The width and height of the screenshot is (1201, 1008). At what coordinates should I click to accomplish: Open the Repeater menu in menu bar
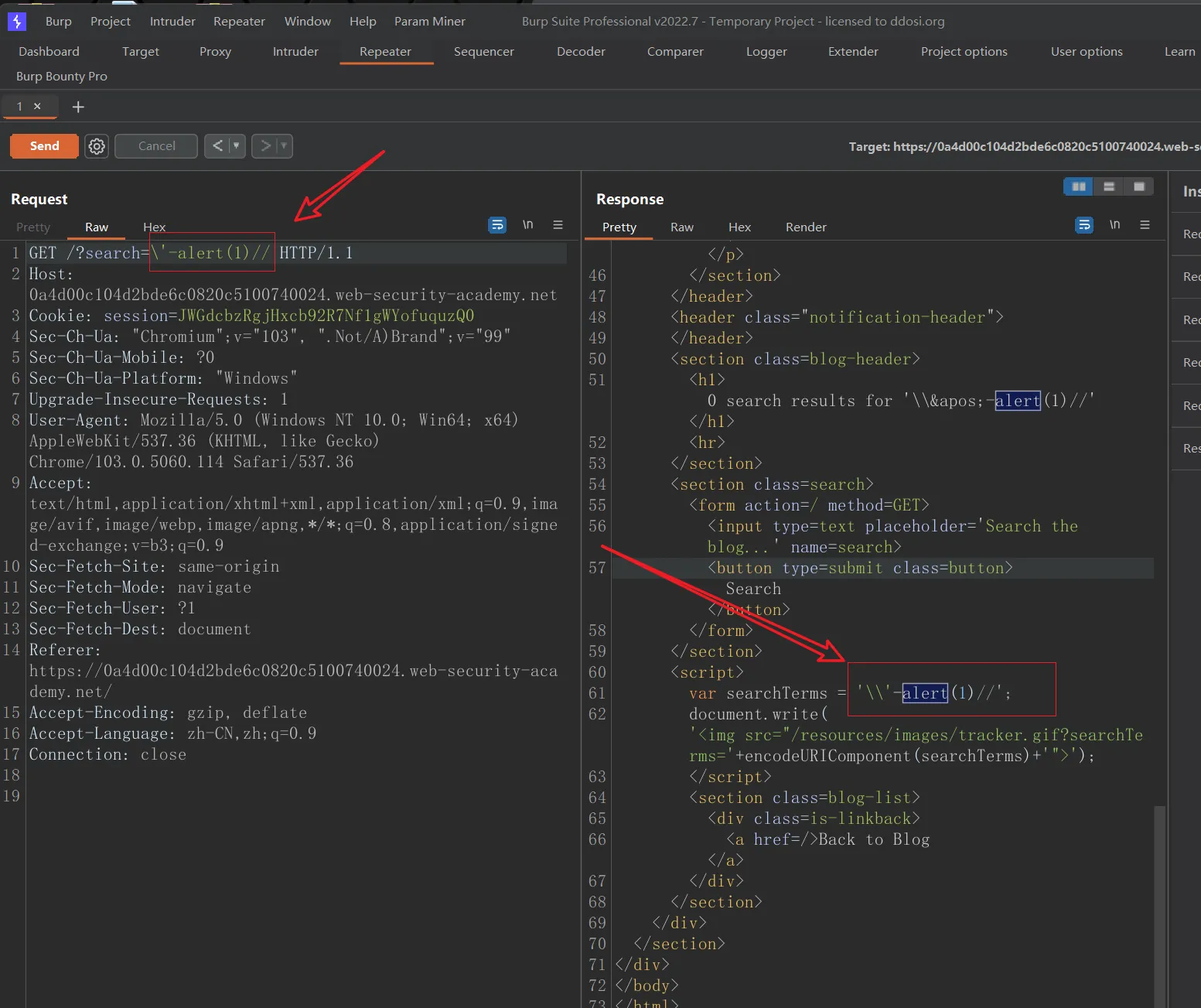(239, 22)
